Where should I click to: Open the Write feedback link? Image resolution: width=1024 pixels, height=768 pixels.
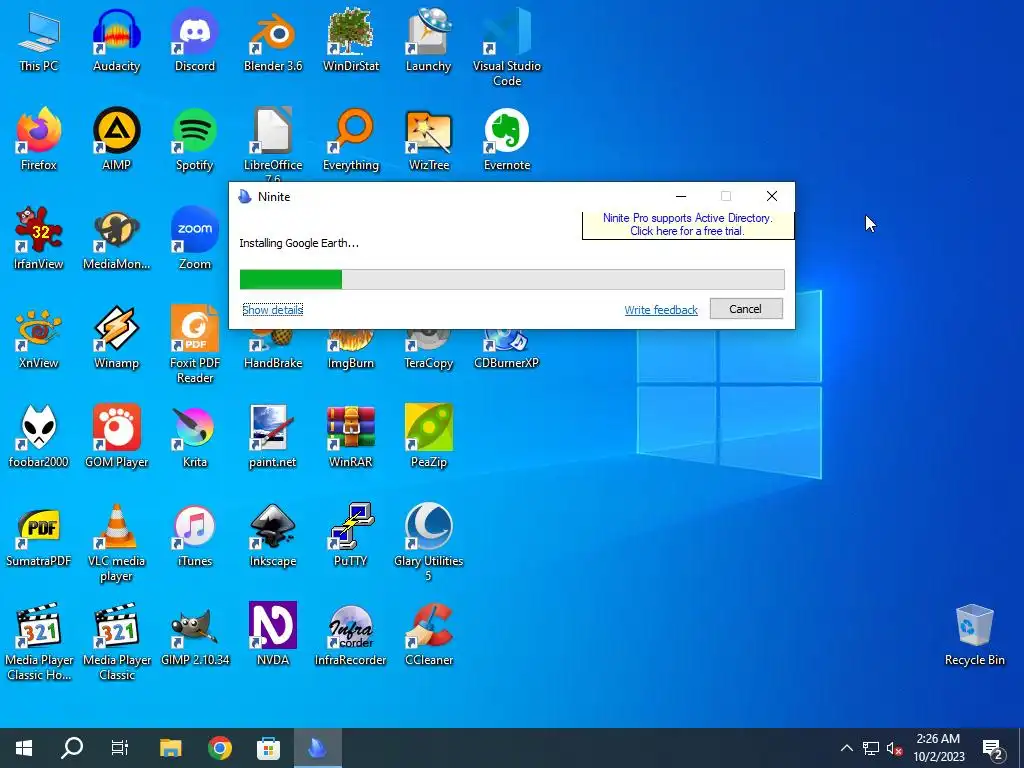661,310
